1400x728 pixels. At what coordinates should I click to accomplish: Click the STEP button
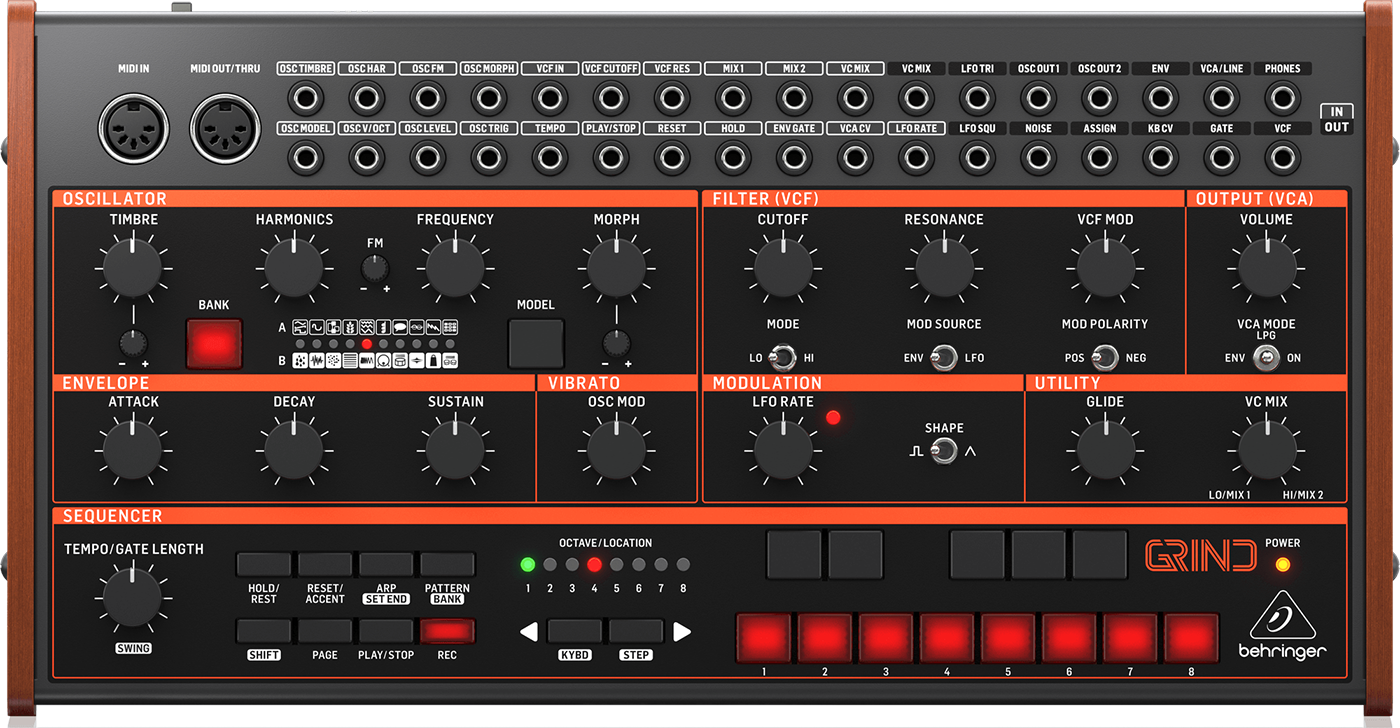pos(636,631)
